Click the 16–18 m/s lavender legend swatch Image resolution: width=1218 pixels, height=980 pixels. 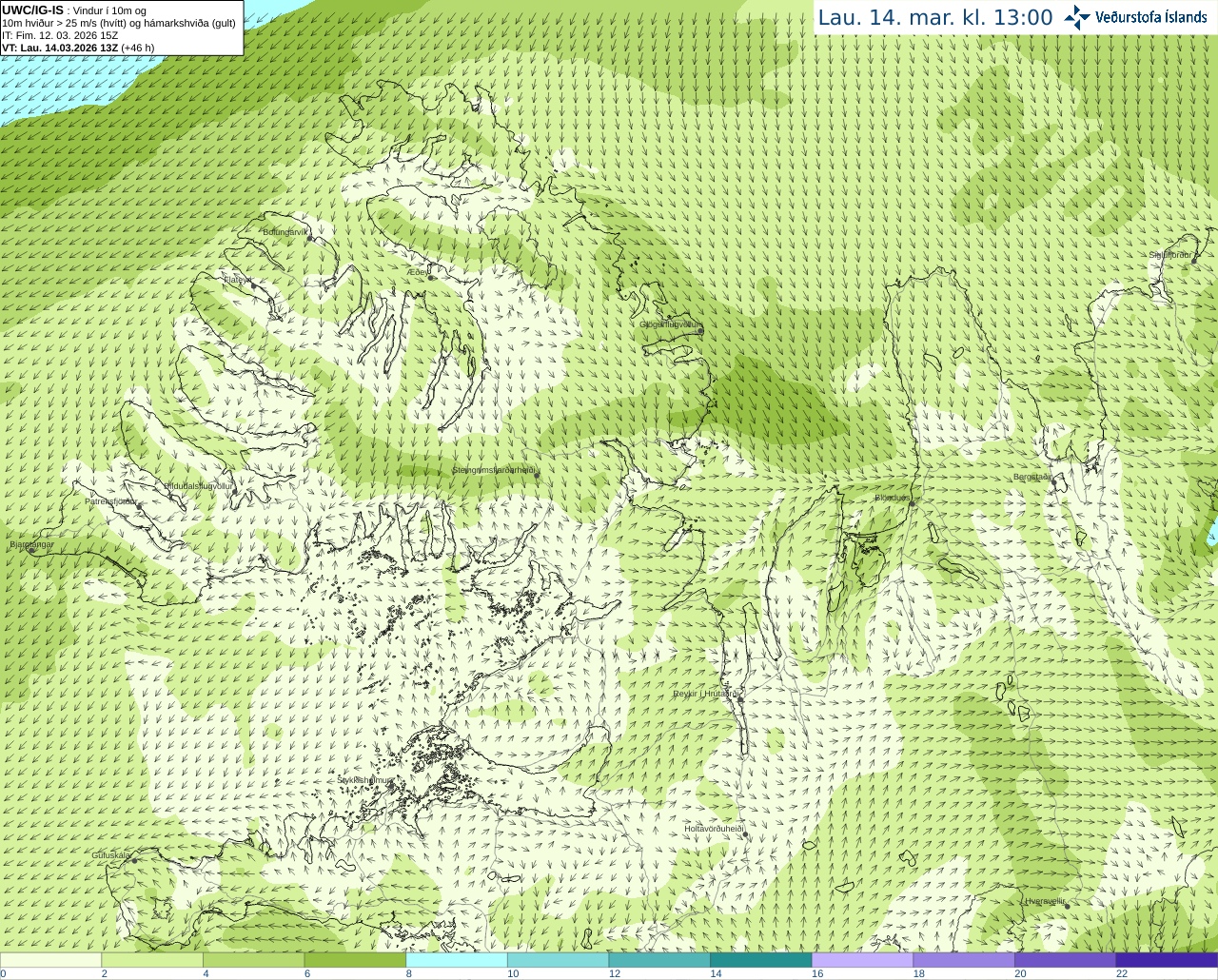tap(862, 959)
